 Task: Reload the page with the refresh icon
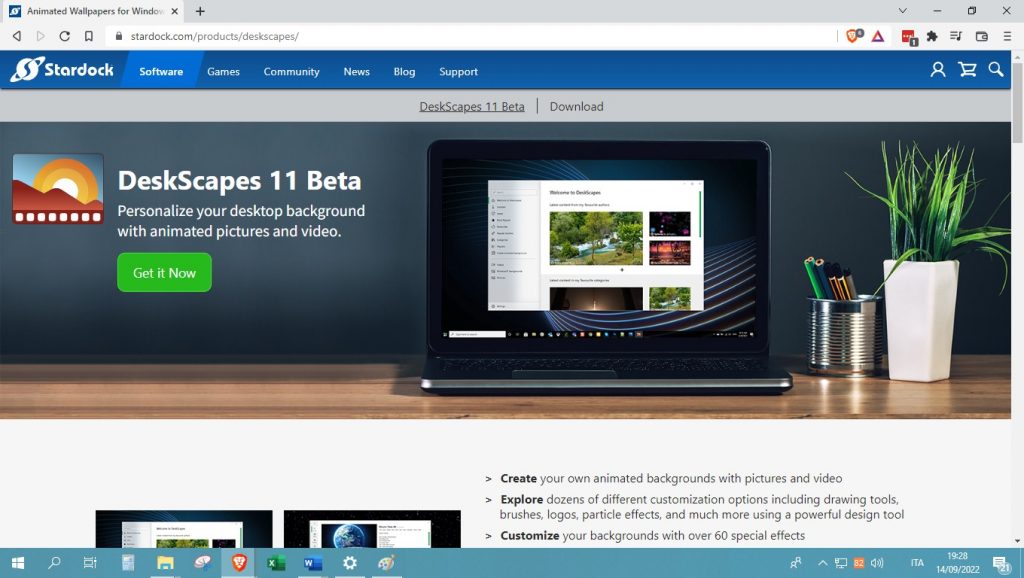[65, 36]
